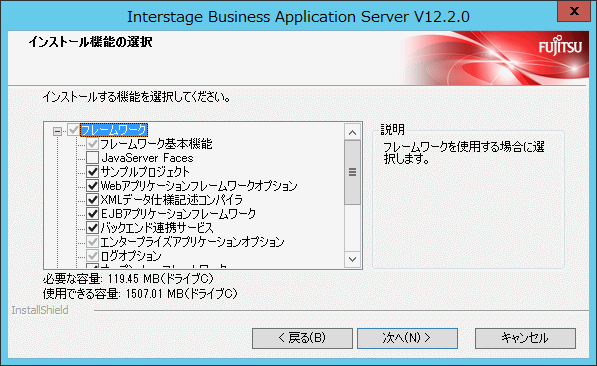Uncheck バックエンド連携サービス checkbox

92,228
